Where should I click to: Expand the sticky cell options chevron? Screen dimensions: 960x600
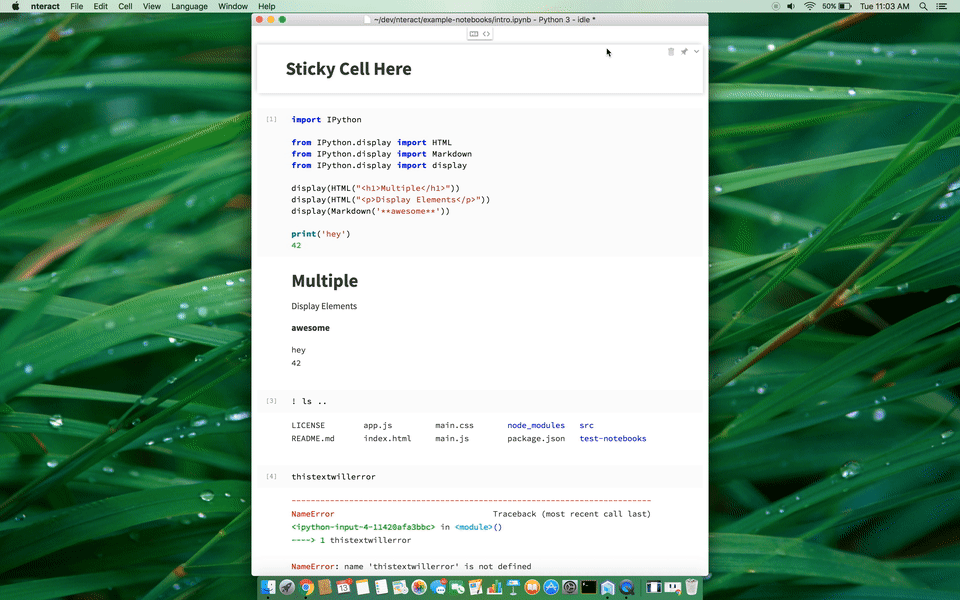(x=696, y=51)
